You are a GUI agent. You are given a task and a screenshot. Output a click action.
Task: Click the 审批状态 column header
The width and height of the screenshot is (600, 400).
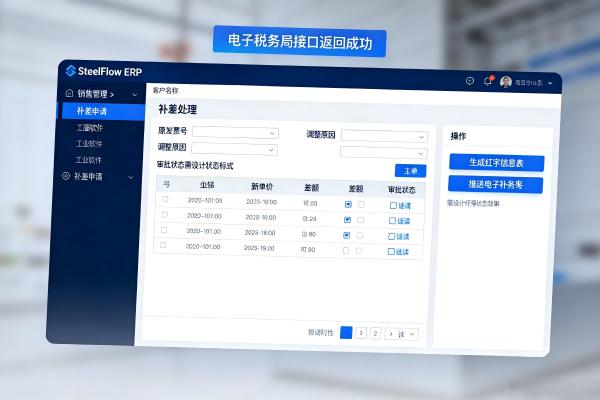point(401,190)
